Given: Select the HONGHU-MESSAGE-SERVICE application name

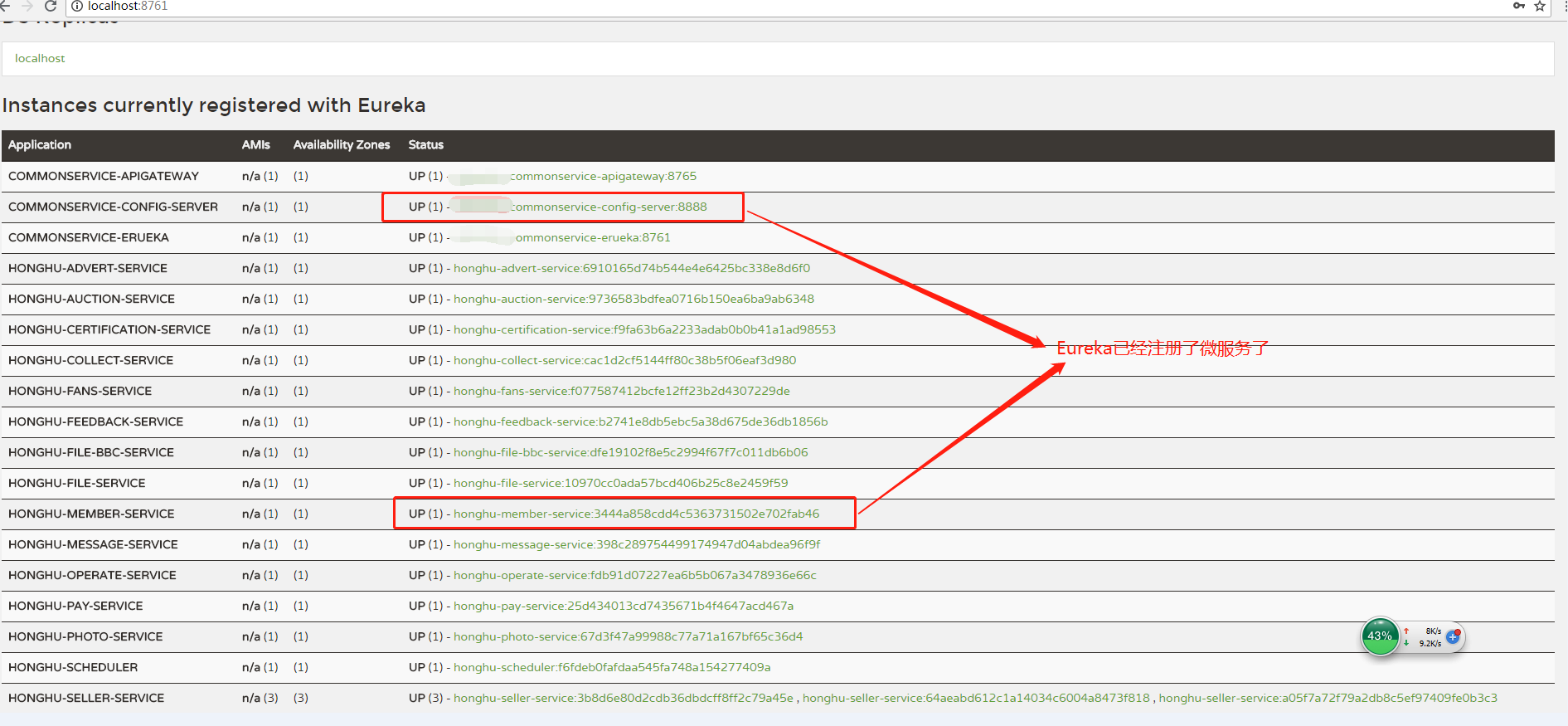Looking at the screenshot, I should tap(93, 544).
